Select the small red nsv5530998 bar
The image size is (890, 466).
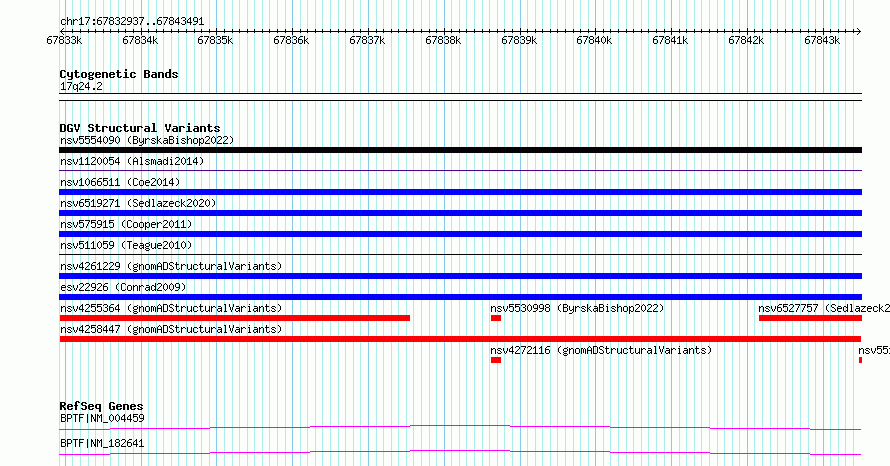tap(496, 318)
